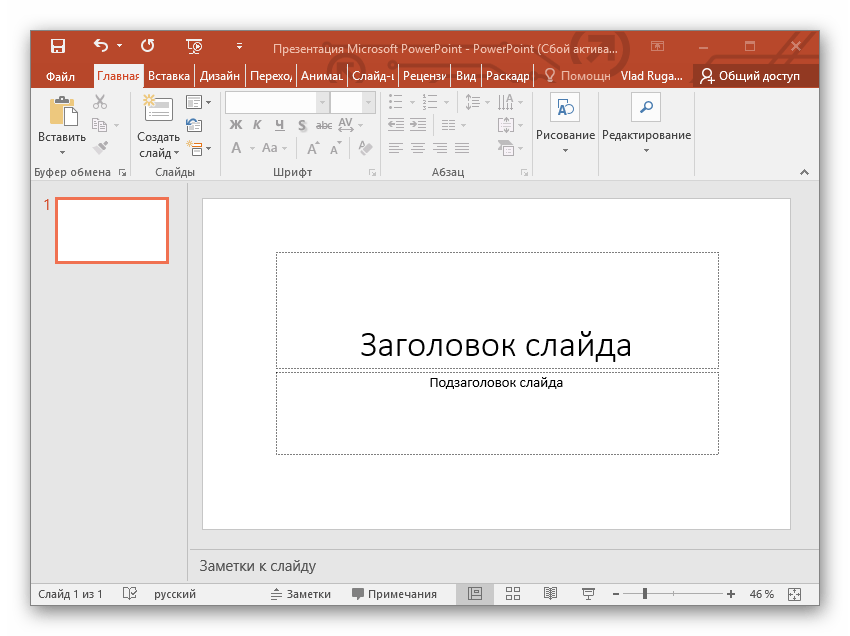Open the slide section dropdown
This screenshot has width=850, height=636.
pyautogui.click(x=198, y=148)
